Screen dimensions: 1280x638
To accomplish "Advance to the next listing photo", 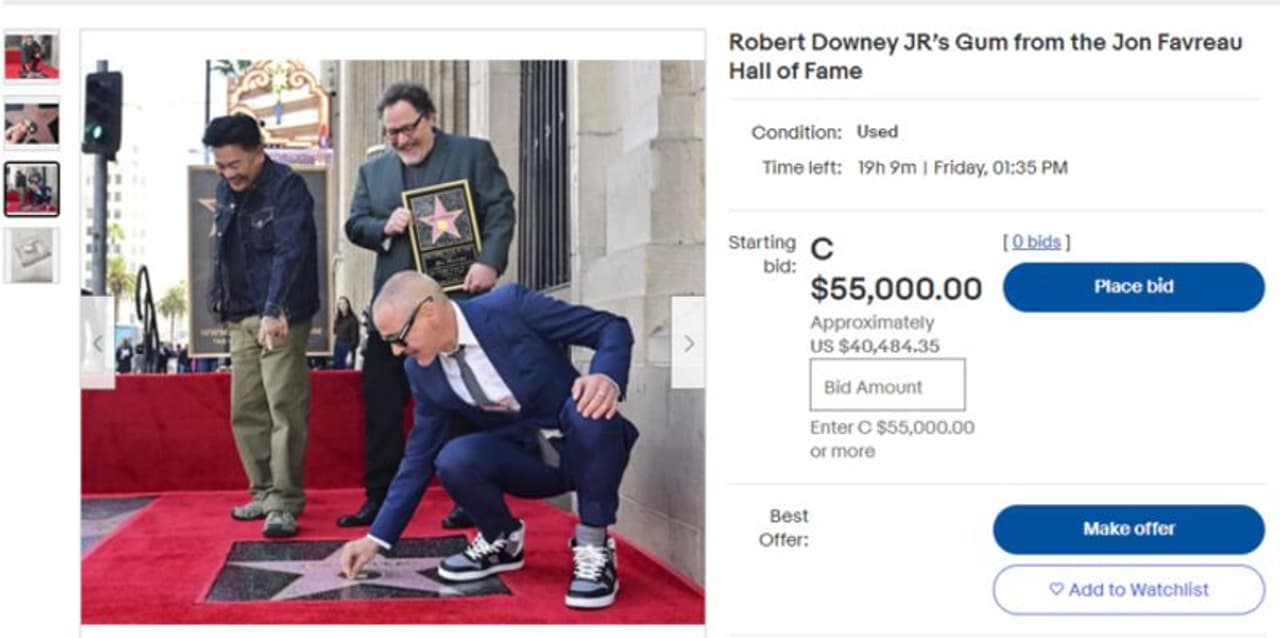I will click(x=688, y=343).
